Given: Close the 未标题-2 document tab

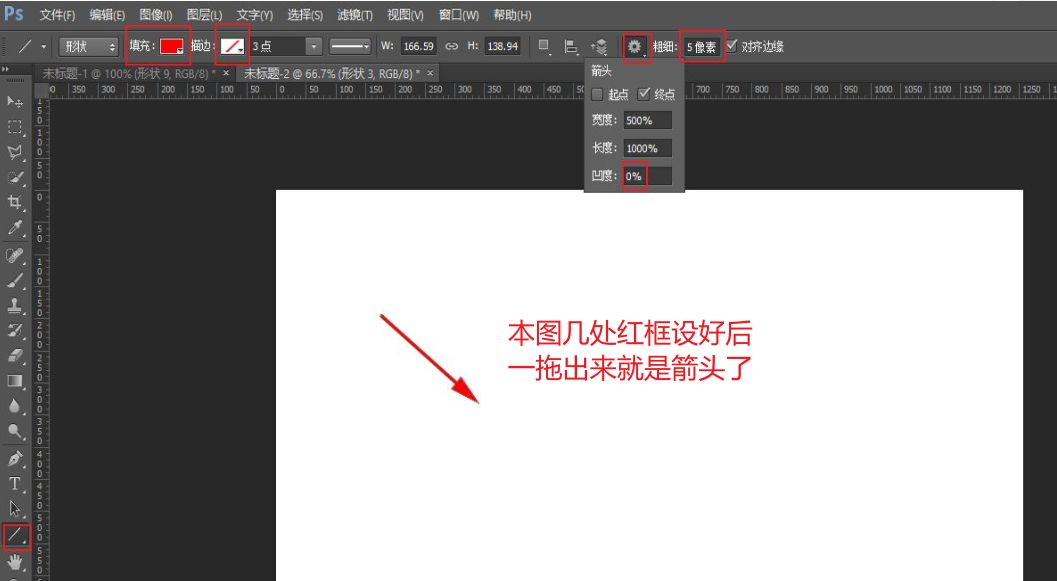Looking at the screenshot, I should [x=430, y=73].
